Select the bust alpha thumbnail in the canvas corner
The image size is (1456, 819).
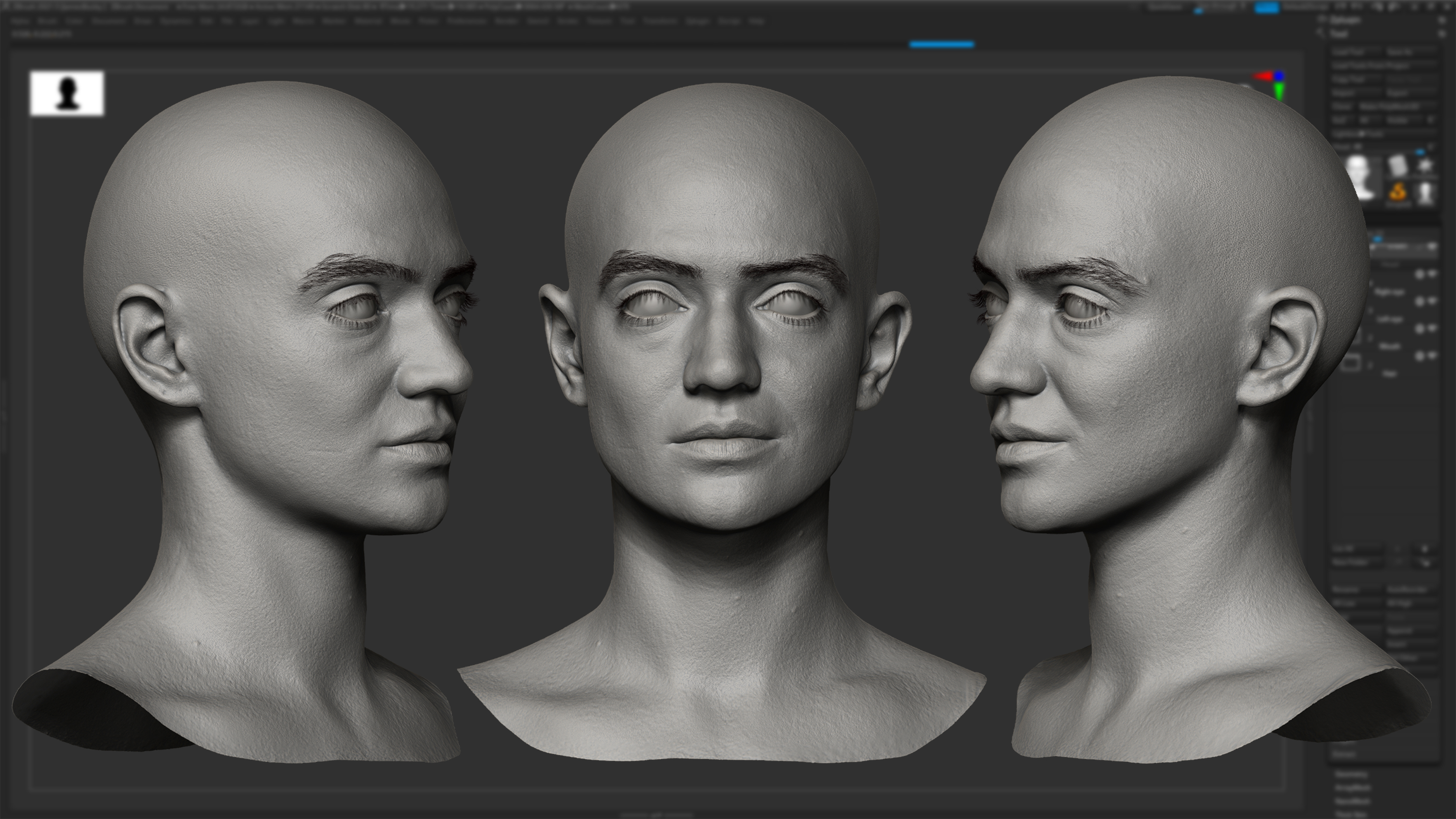pyautogui.click(x=68, y=94)
